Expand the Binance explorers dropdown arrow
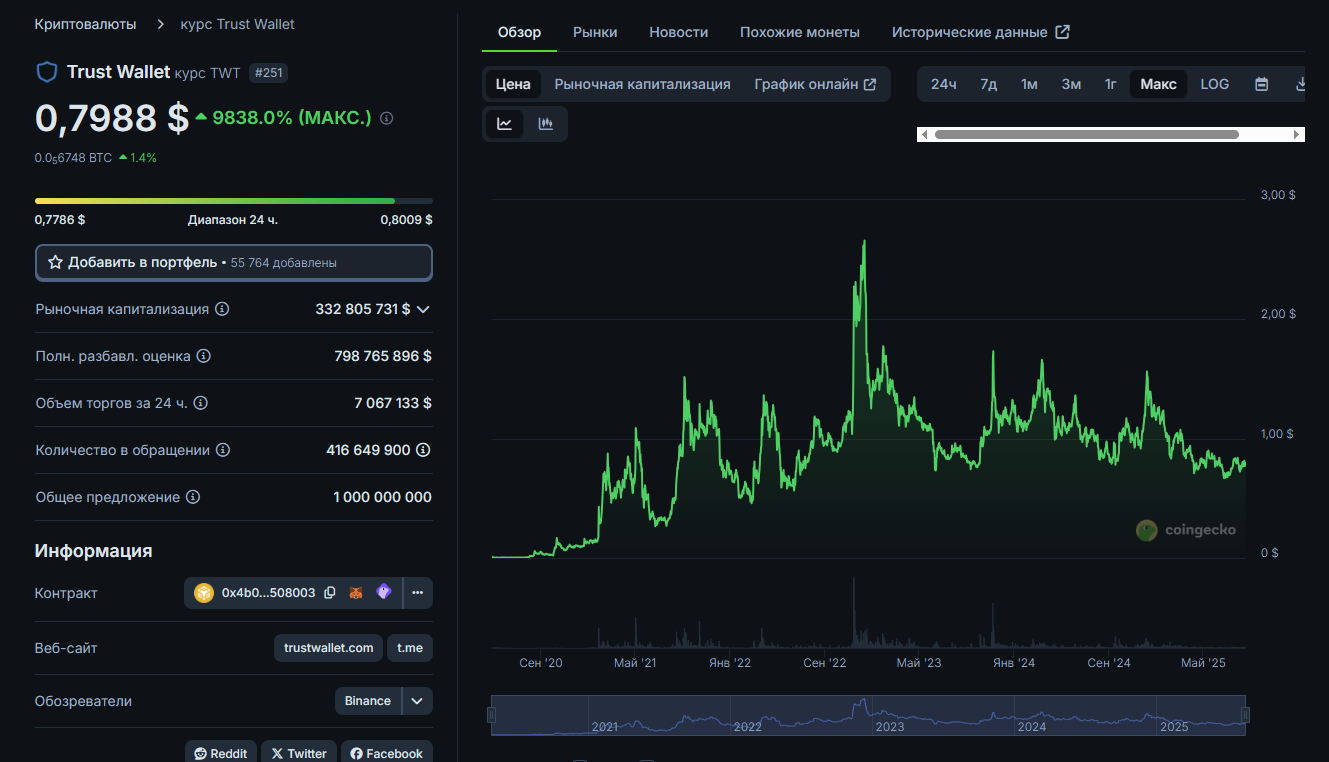The image size is (1329, 762). (x=417, y=701)
